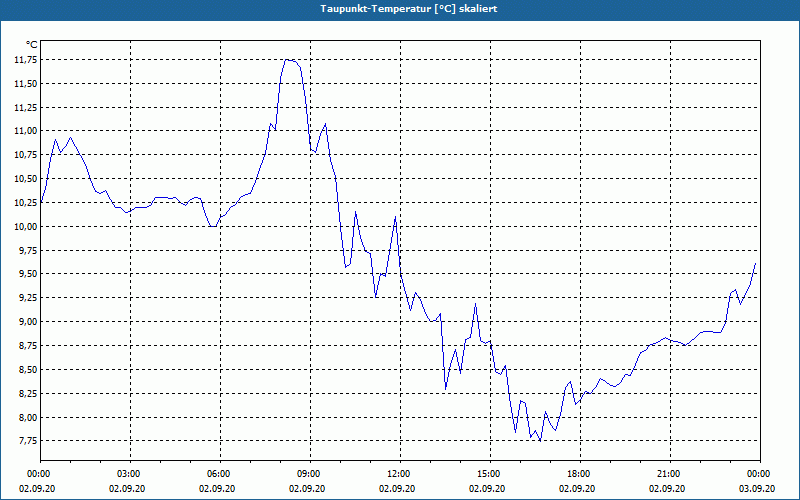Click the 9,00 y-axis label
This screenshot has height=500, width=800.
pos(28,321)
